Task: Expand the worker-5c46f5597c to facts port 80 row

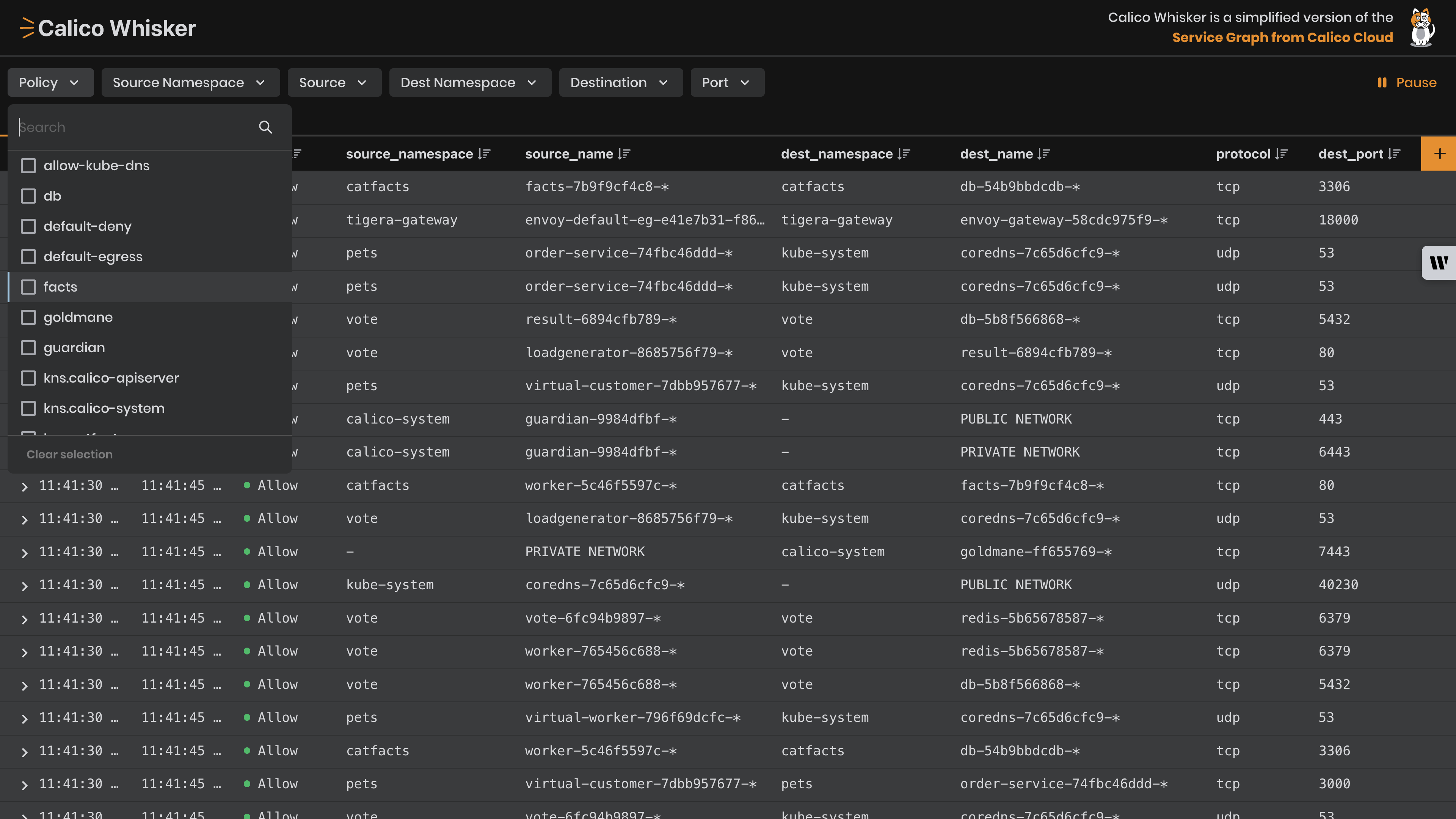Action: (x=24, y=486)
